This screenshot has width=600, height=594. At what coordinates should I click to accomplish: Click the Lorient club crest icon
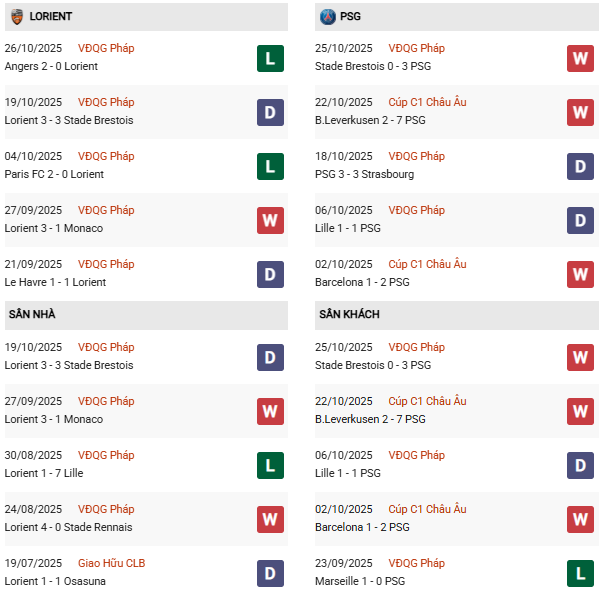pyautogui.click(x=16, y=17)
